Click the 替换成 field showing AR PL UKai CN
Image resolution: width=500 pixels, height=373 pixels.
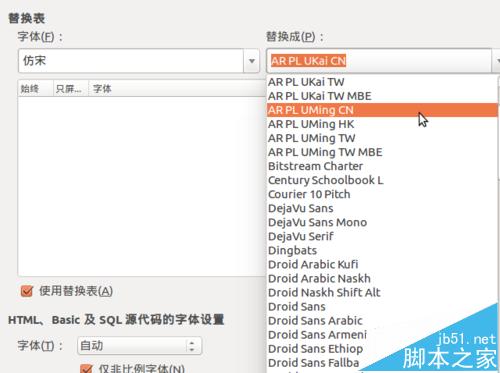click(379, 61)
